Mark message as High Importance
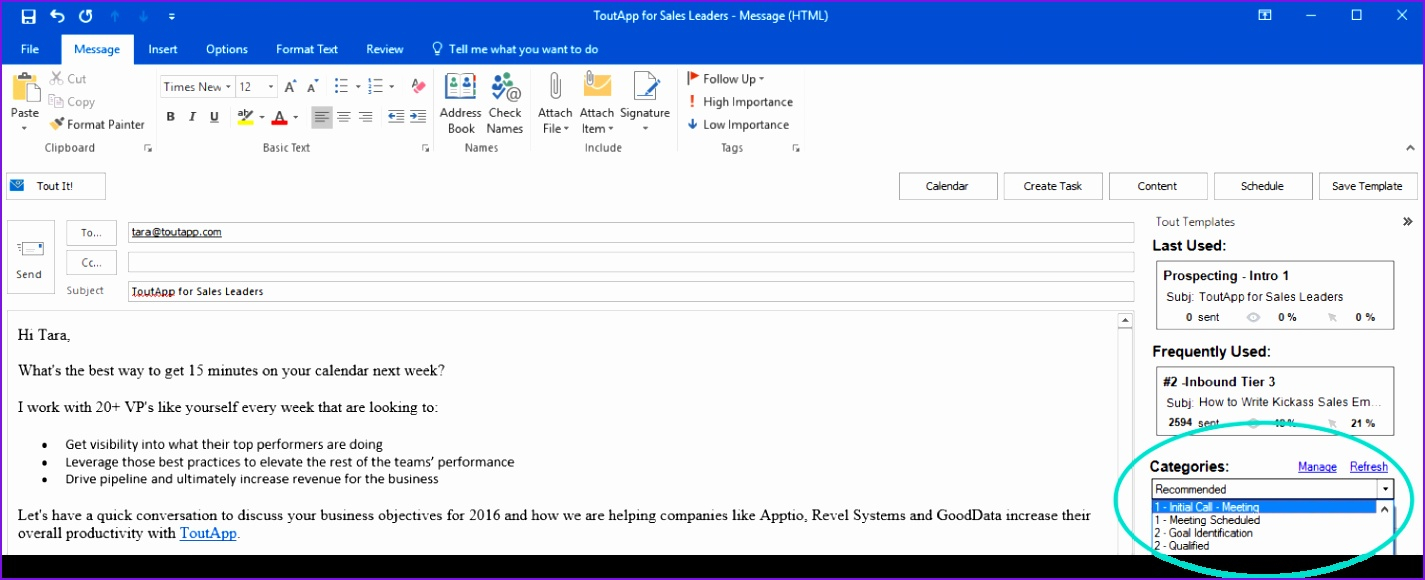 740,101
